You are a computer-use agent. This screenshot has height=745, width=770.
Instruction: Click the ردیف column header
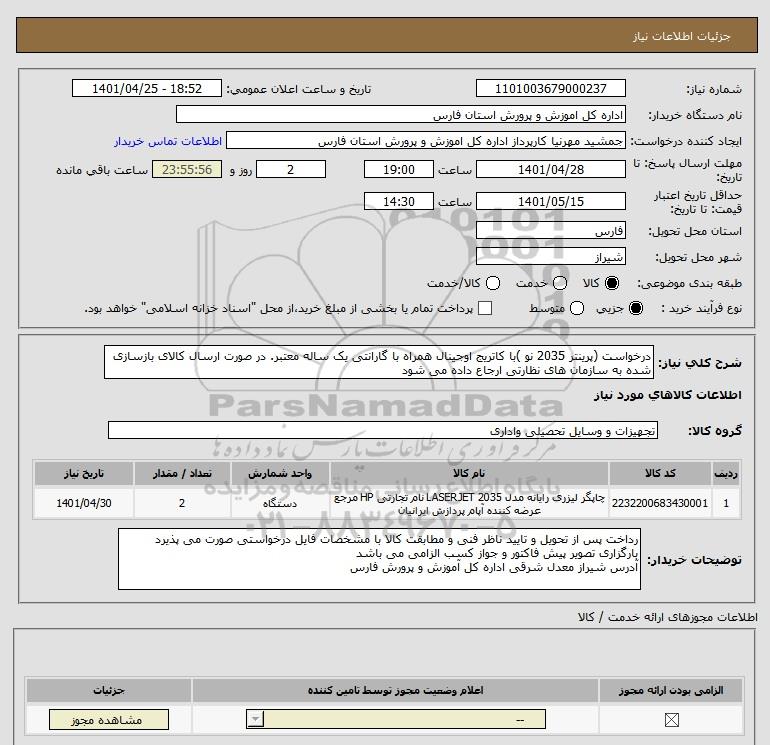click(726, 473)
